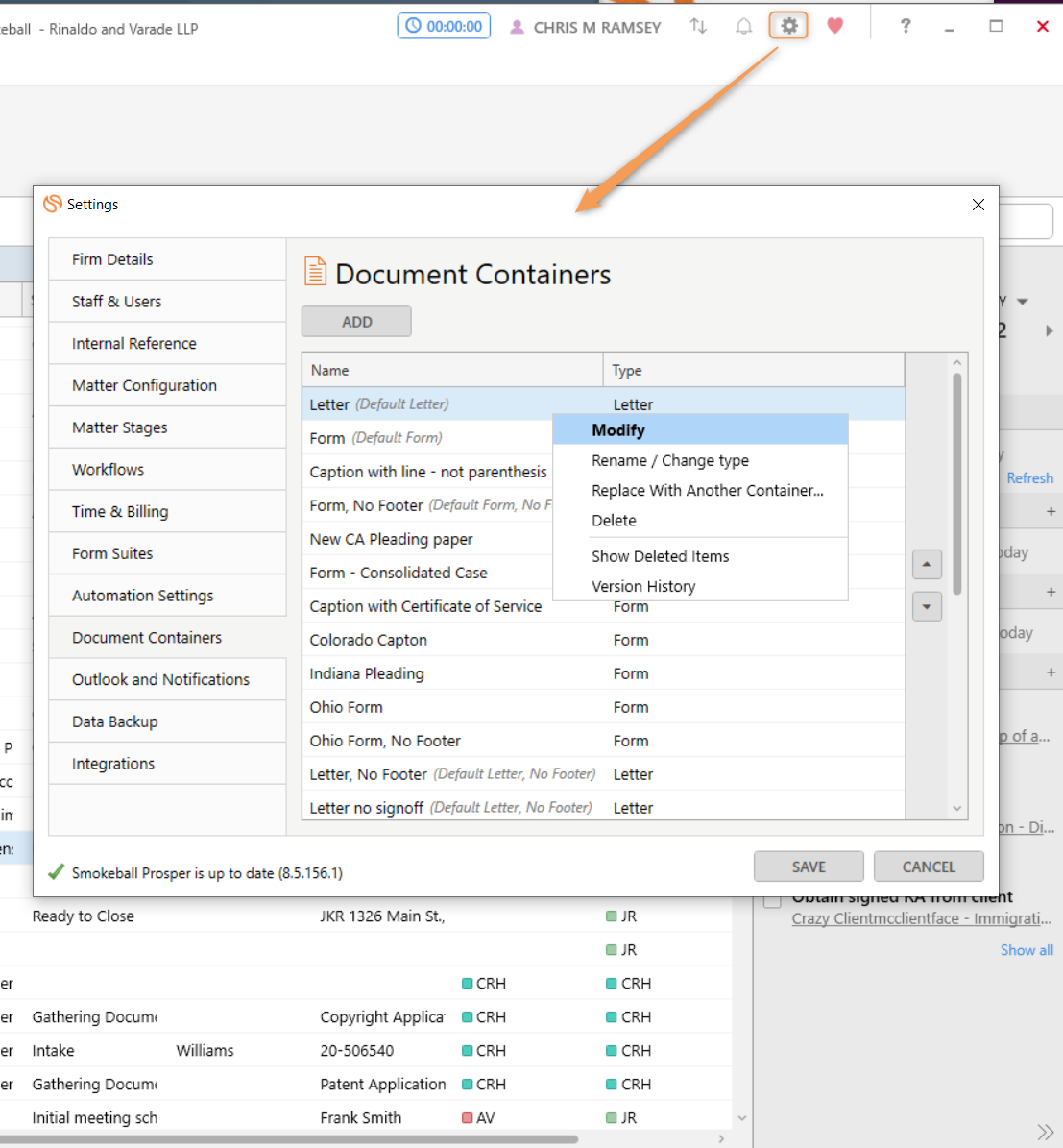
Task: Open the Firm Details settings section
Action: 167,259
